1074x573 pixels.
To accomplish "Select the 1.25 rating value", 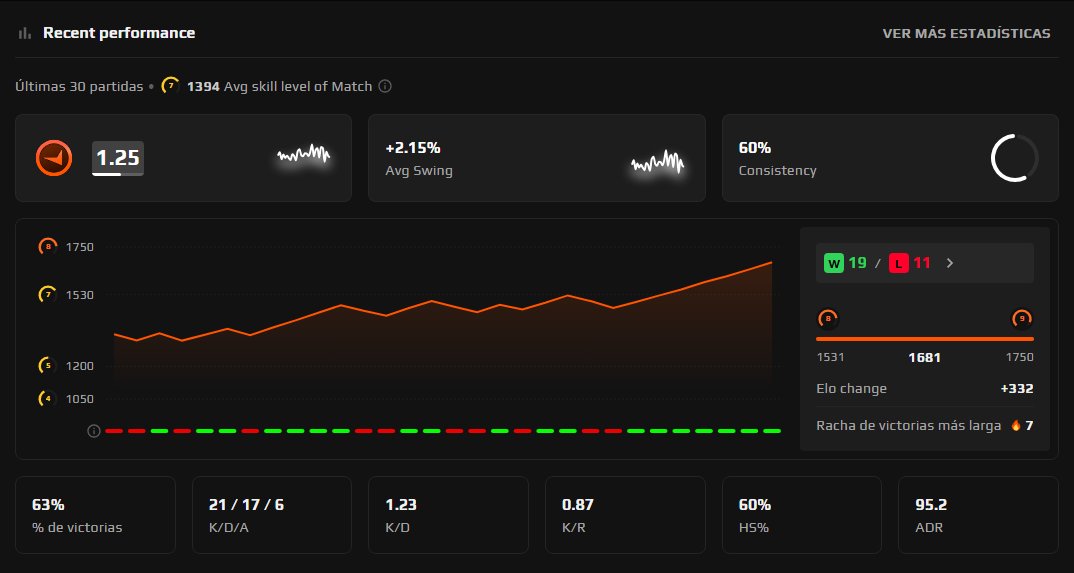I will point(118,158).
